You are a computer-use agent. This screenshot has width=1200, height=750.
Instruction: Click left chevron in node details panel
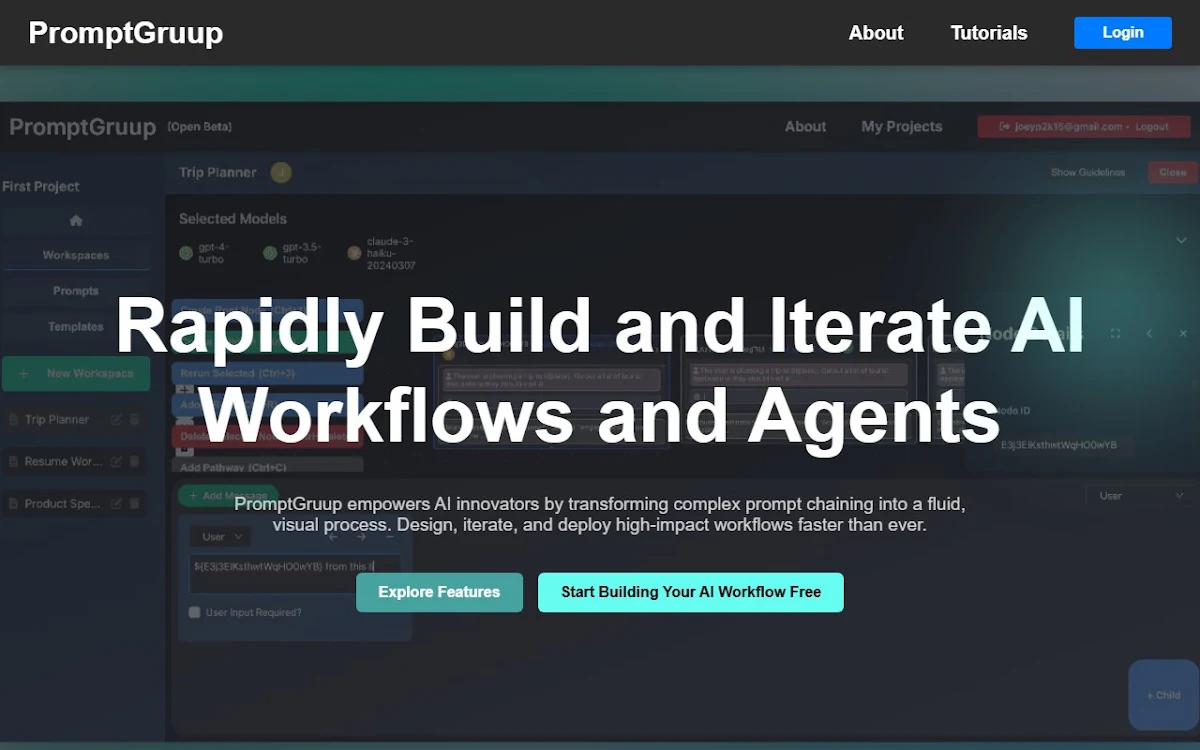click(1150, 333)
